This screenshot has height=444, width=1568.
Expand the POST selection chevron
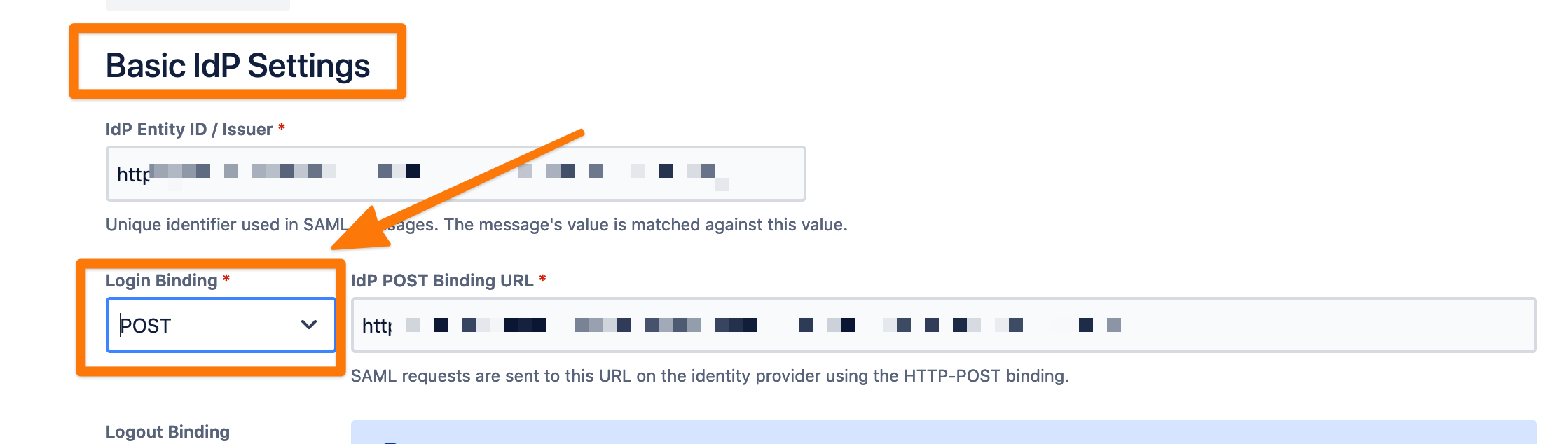click(310, 324)
